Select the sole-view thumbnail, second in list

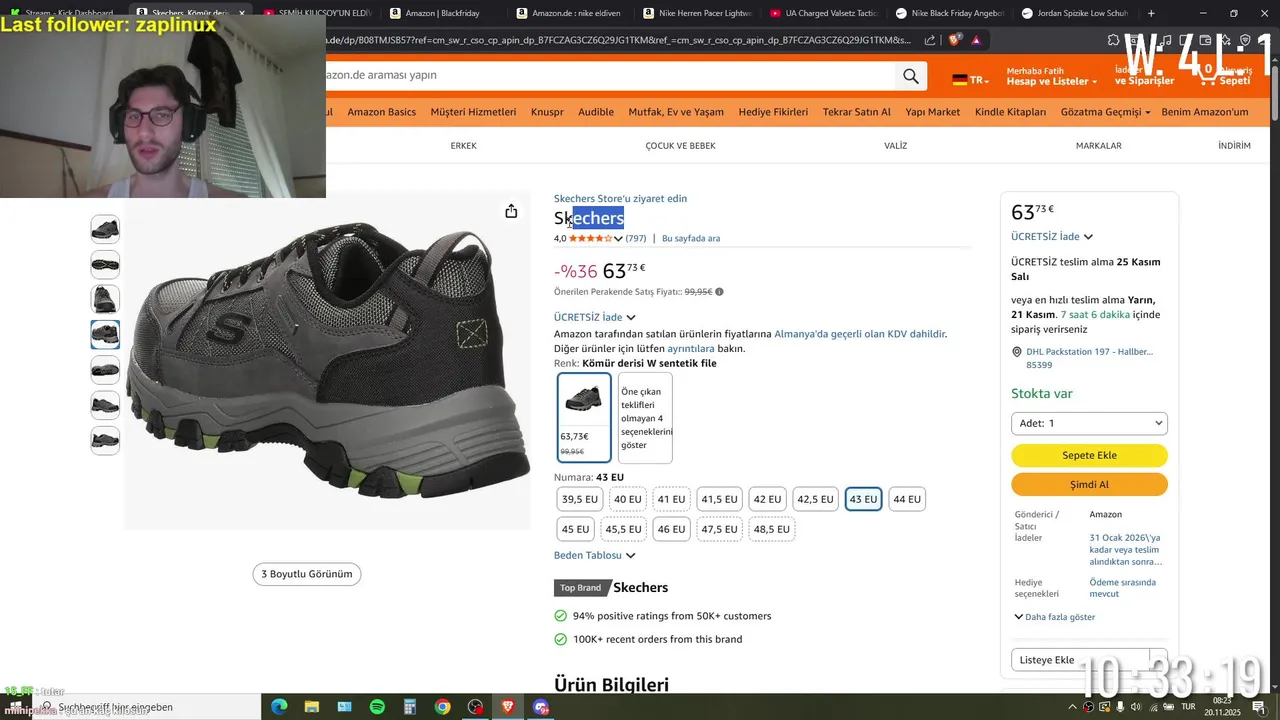pos(105,265)
